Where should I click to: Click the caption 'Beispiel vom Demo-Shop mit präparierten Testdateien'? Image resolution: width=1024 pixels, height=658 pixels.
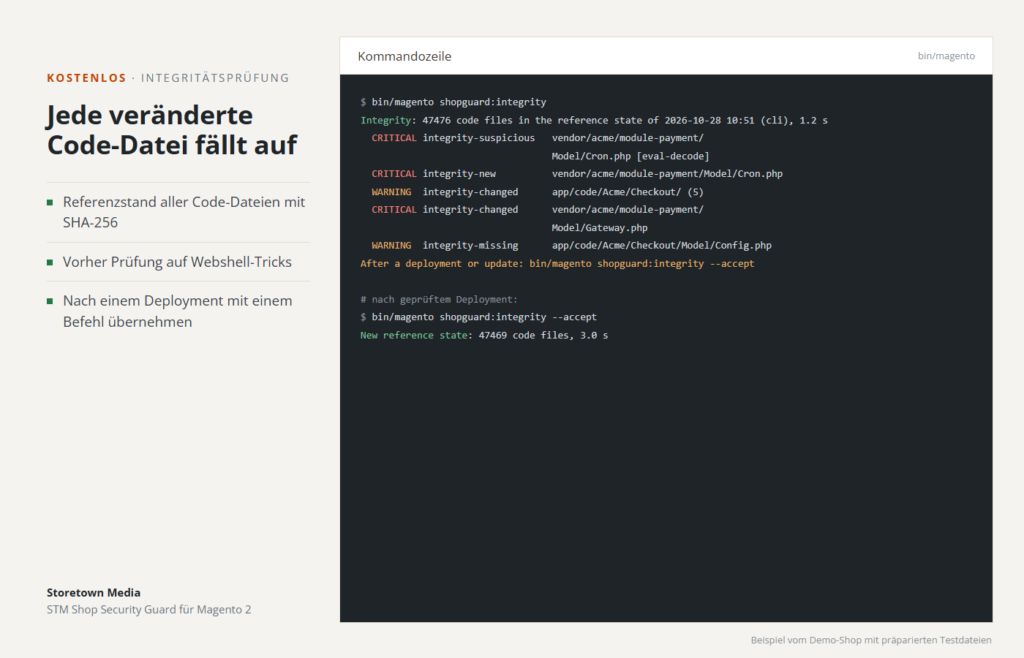[871, 640]
